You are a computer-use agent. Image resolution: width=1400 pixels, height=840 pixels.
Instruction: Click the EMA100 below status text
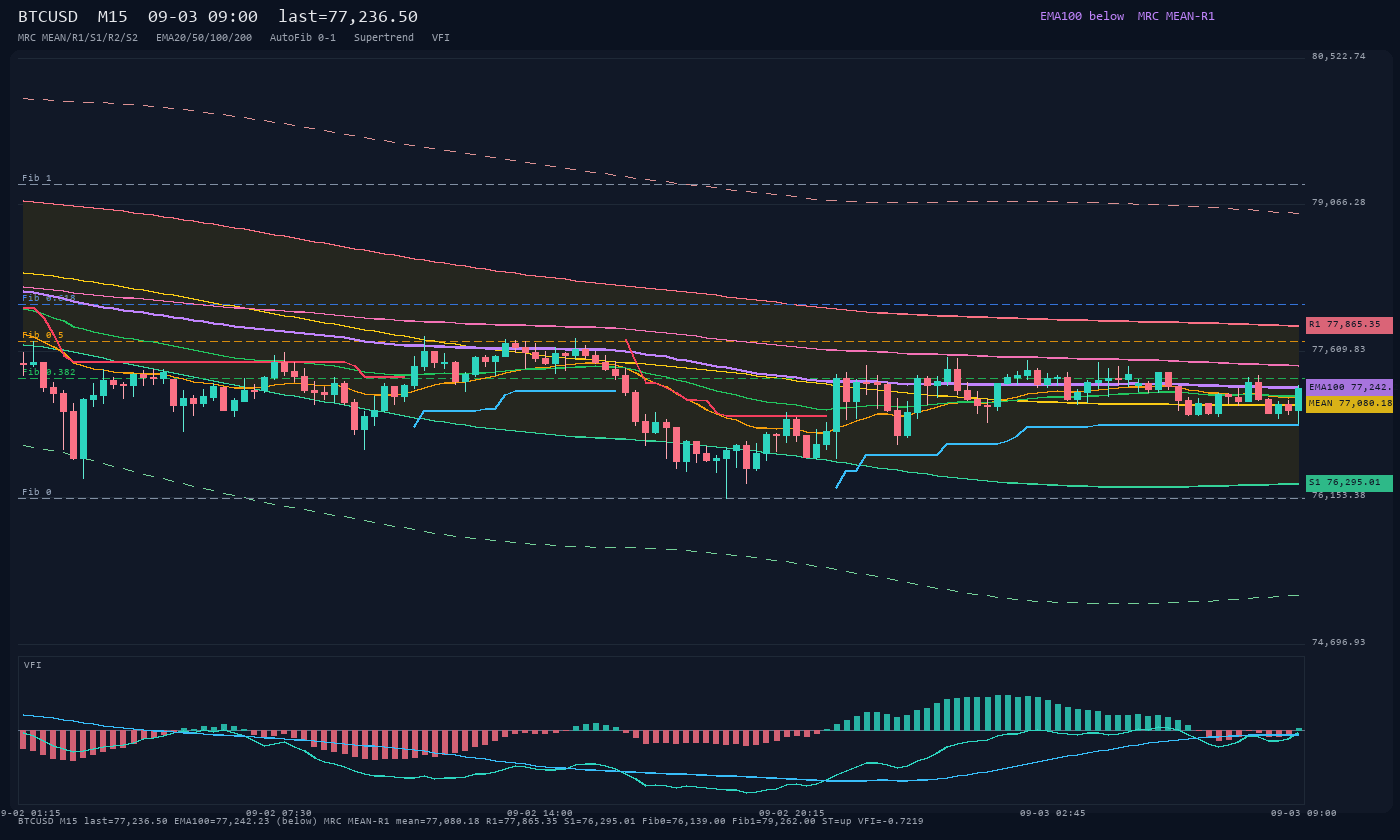point(1082,16)
